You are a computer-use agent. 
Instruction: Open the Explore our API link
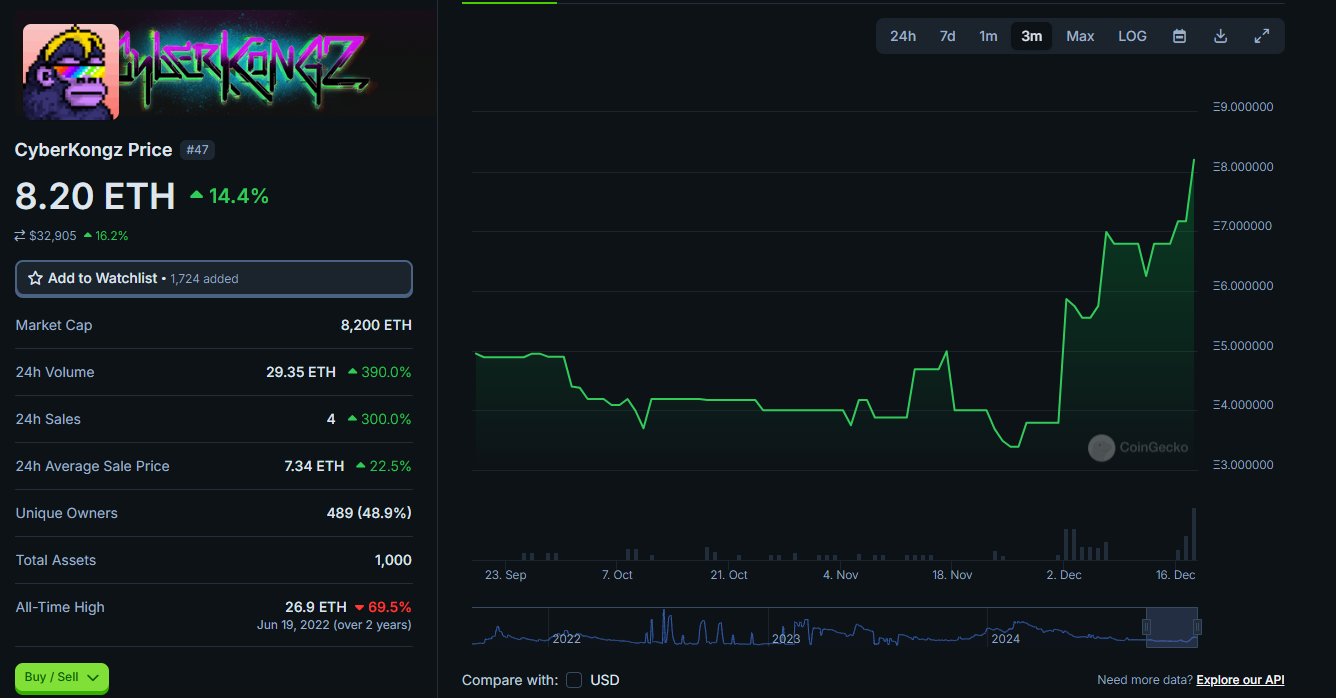1240,680
